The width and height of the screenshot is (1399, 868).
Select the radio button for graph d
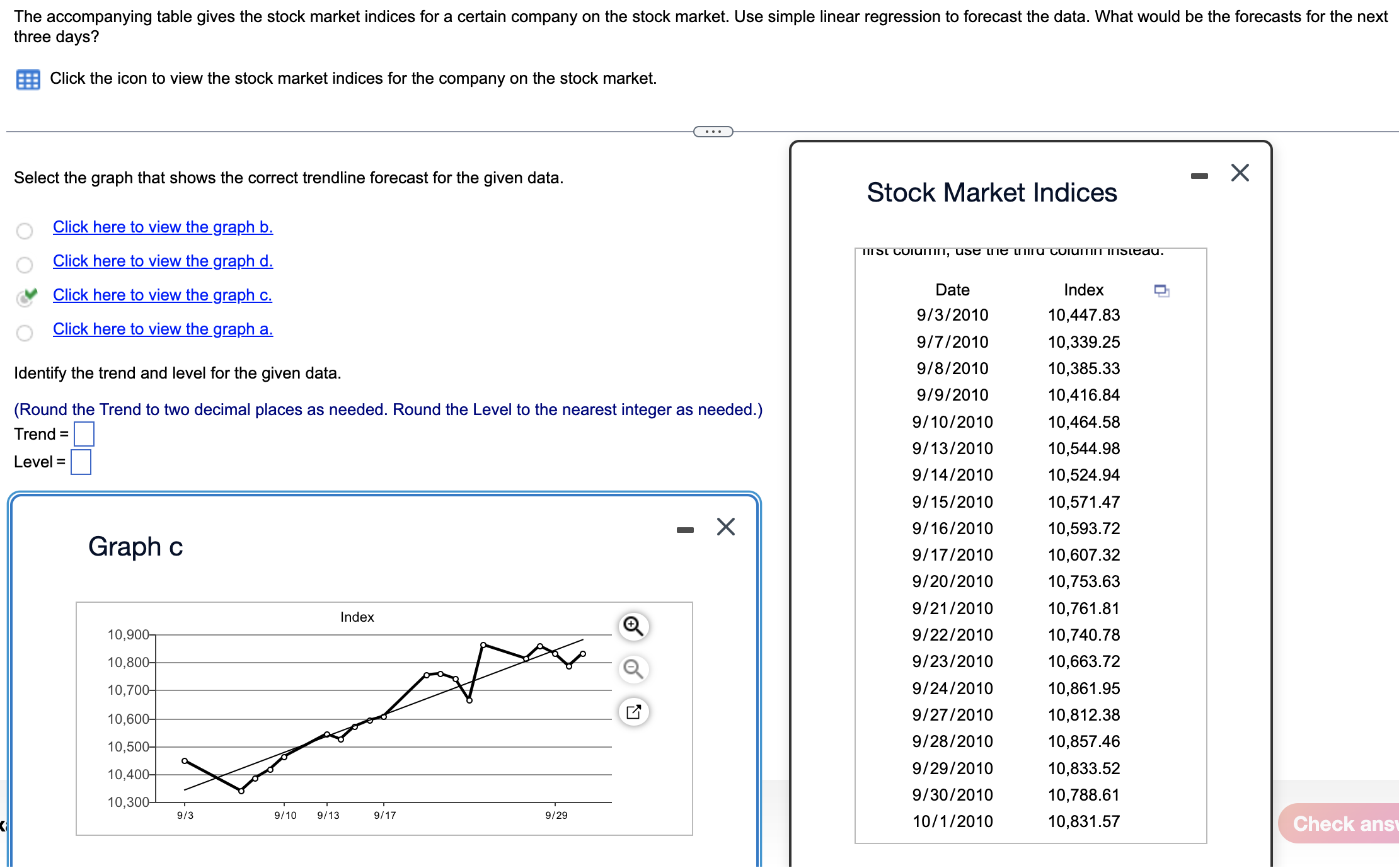pyautogui.click(x=24, y=265)
